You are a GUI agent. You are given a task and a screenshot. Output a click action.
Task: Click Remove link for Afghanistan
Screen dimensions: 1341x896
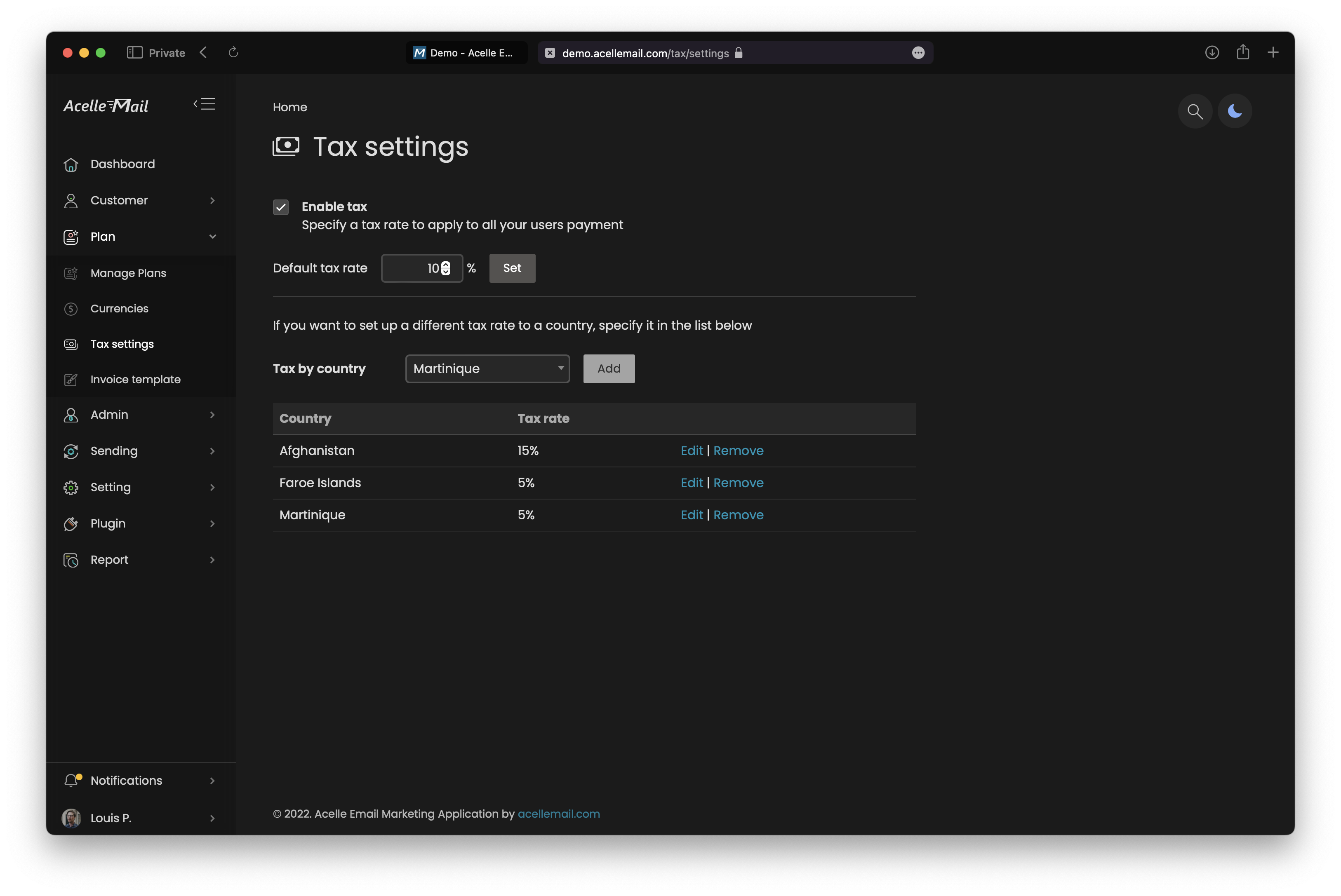[x=738, y=451]
